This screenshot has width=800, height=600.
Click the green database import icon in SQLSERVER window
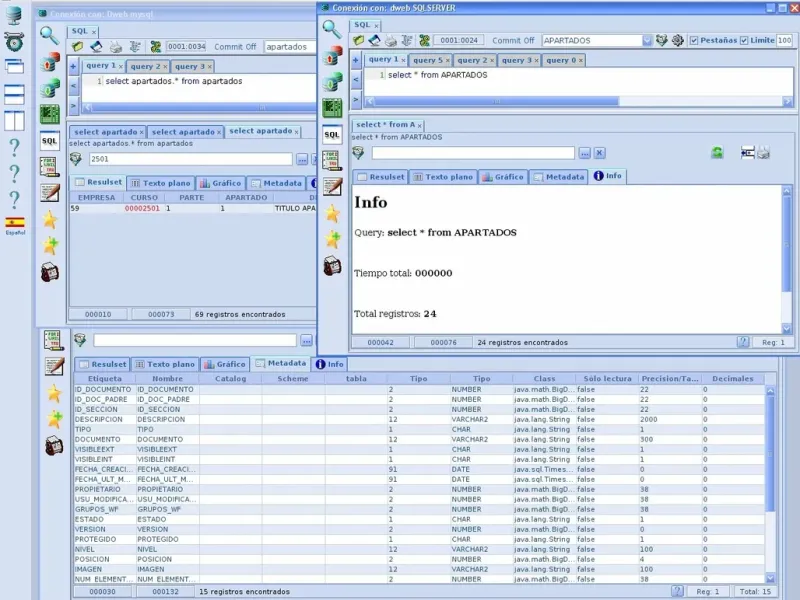pyautogui.click(x=332, y=82)
